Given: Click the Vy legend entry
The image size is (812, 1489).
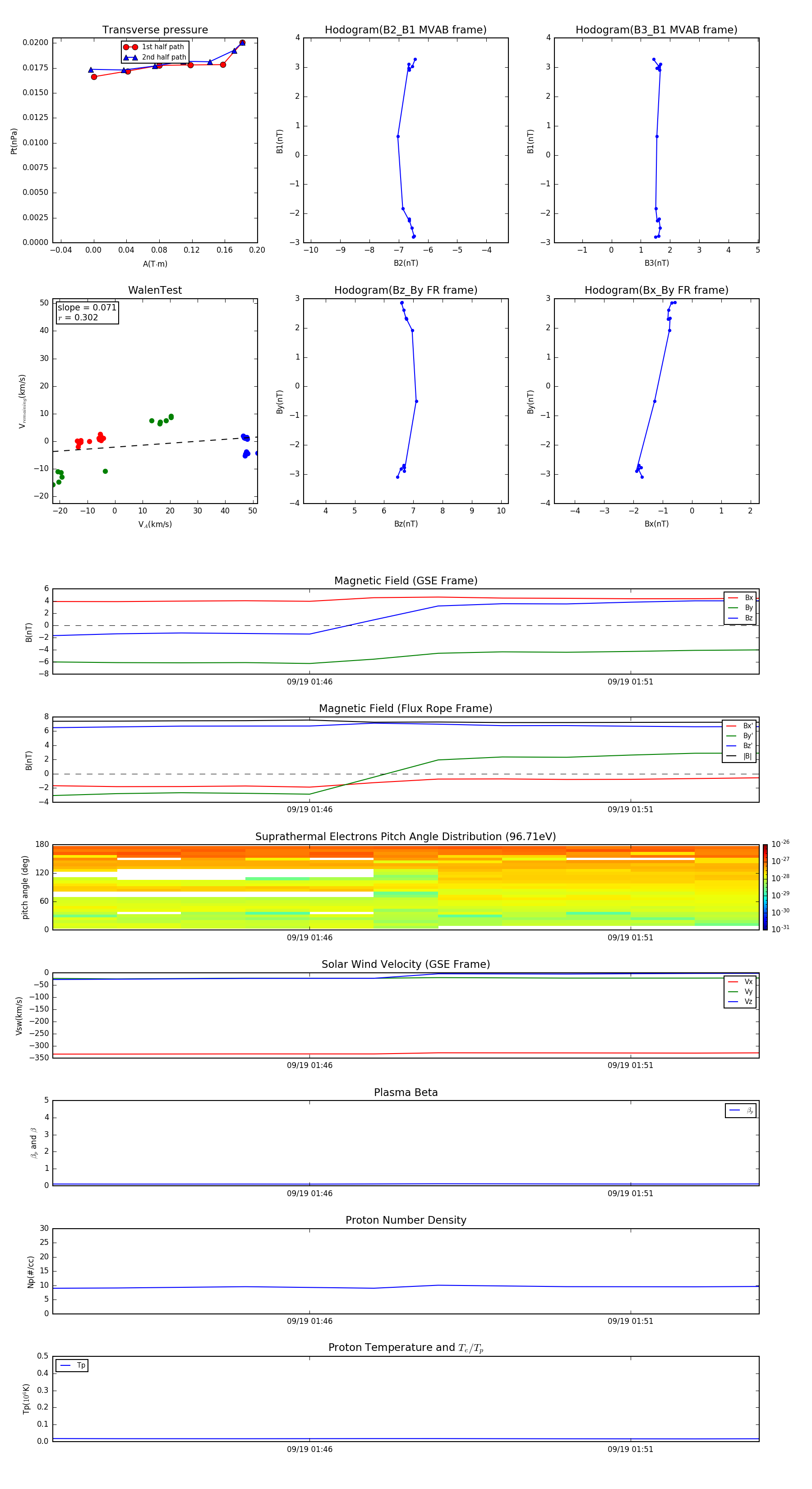Looking at the screenshot, I should pos(740,991).
